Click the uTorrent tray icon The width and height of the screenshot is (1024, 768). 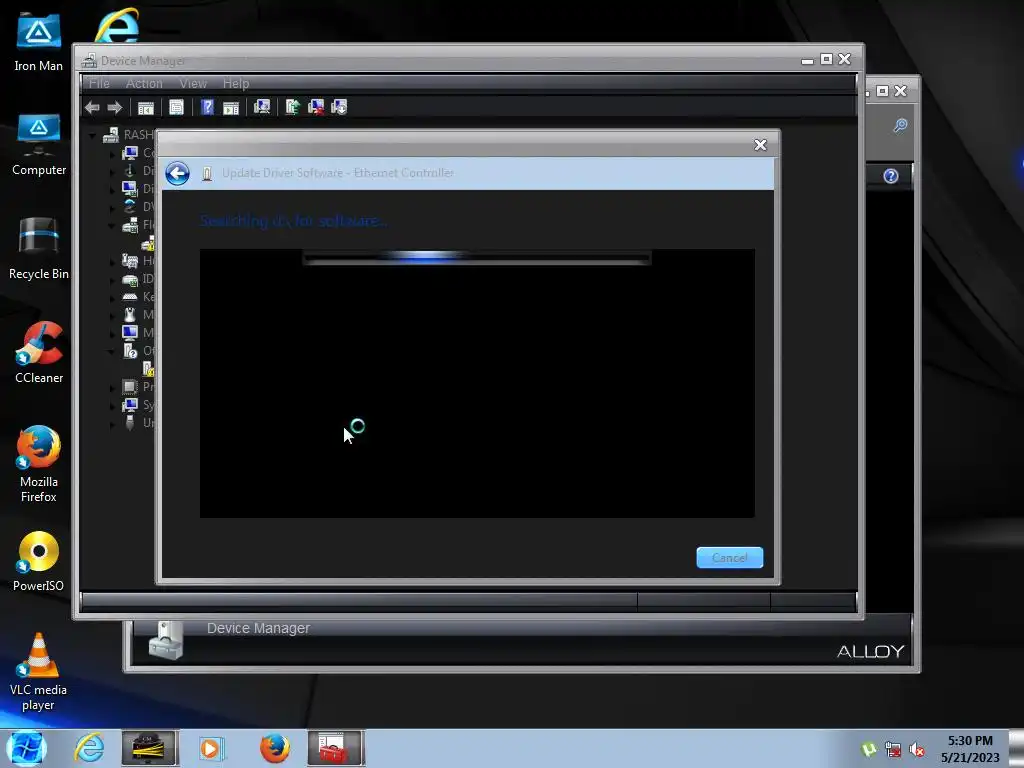[x=869, y=750]
